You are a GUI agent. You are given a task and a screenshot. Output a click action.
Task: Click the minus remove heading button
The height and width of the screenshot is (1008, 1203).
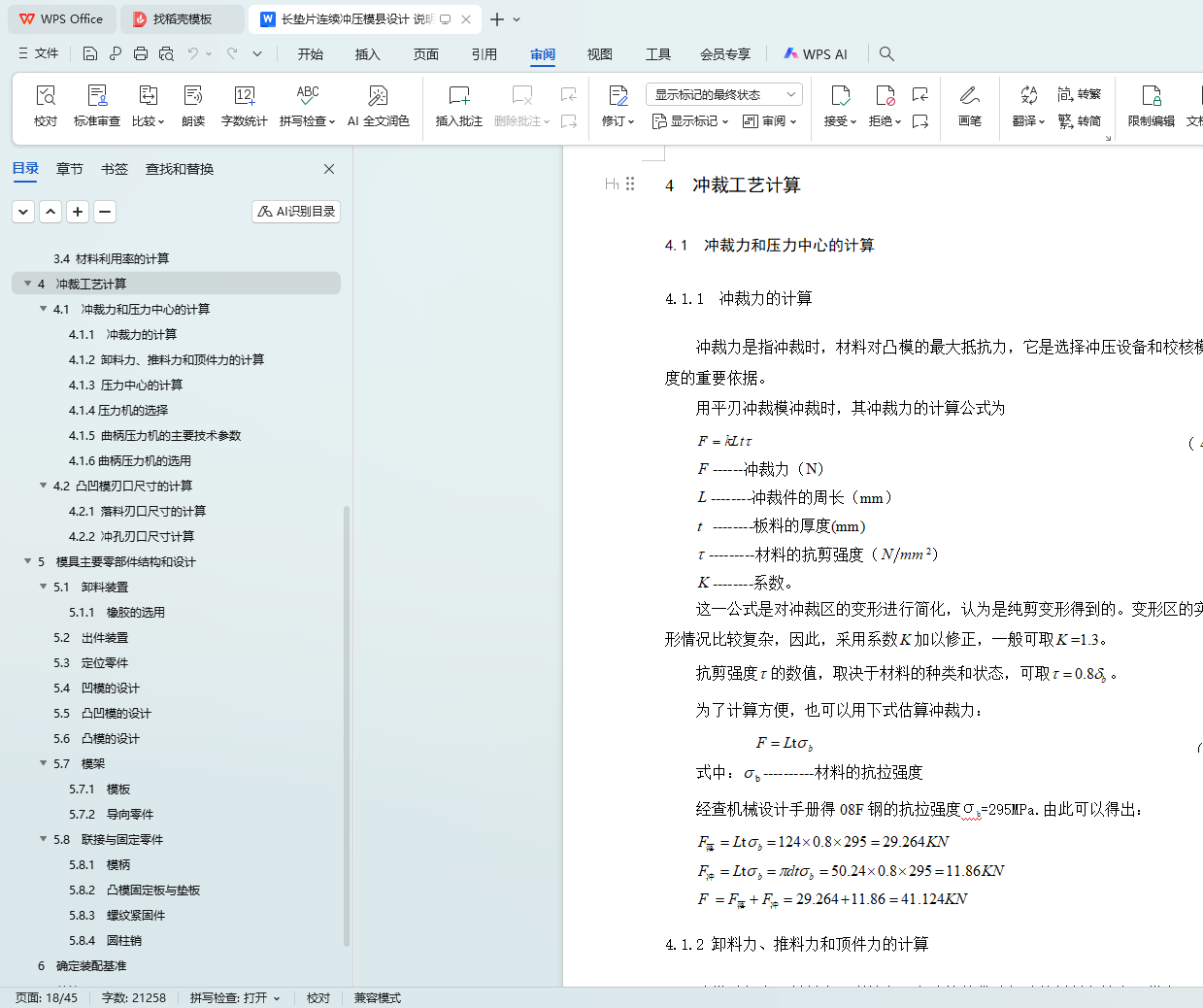point(106,211)
